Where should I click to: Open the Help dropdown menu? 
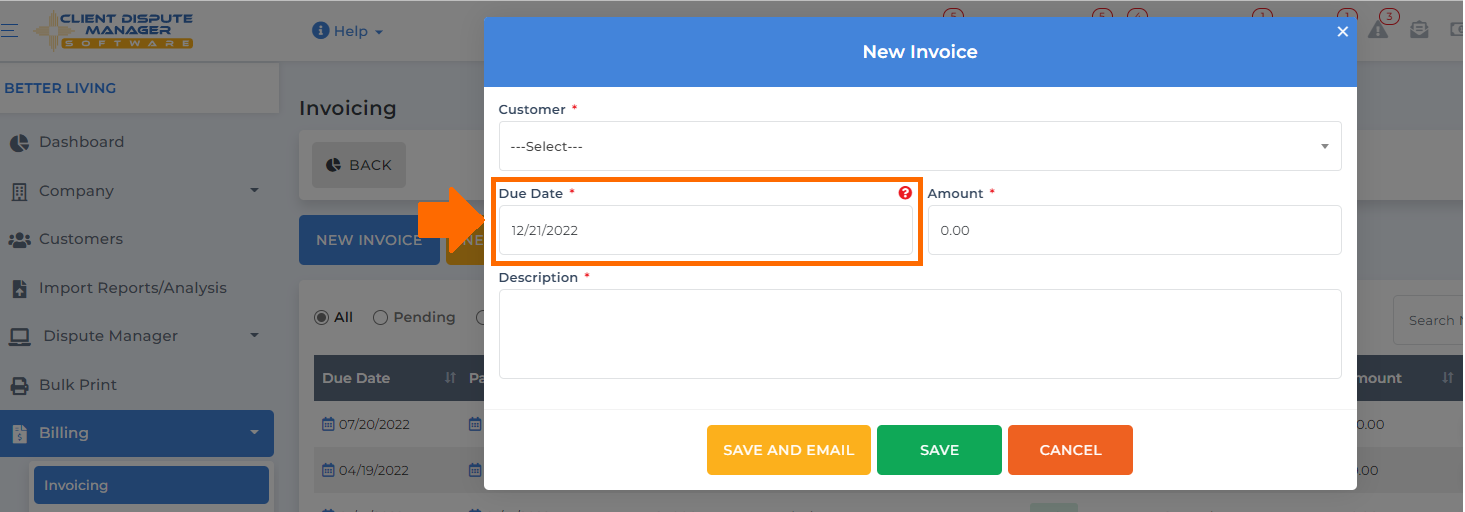pyautogui.click(x=348, y=31)
